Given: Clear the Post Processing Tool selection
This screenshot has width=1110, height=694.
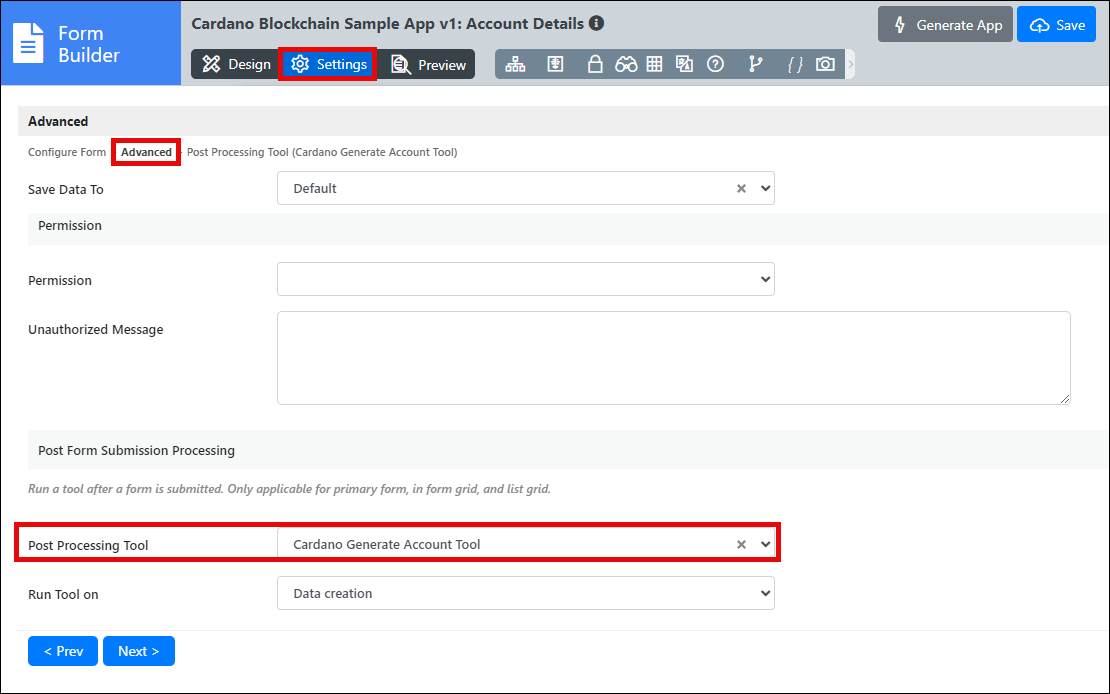Looking at the screenshot, I should 741,545.
